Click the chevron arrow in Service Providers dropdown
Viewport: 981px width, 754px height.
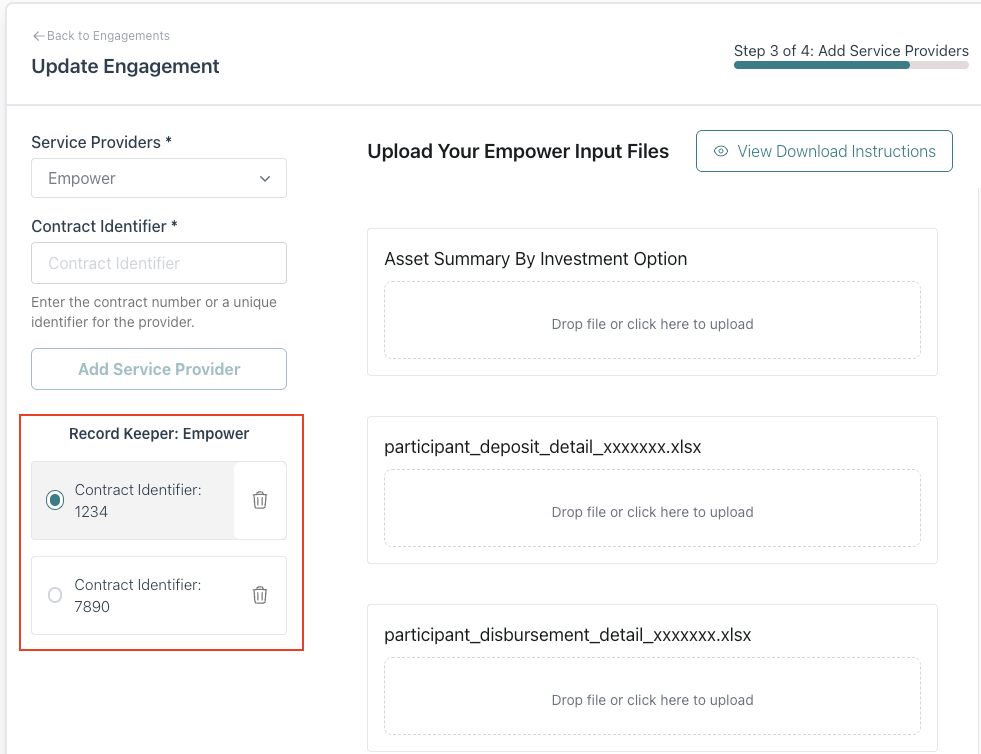[265, 179]
